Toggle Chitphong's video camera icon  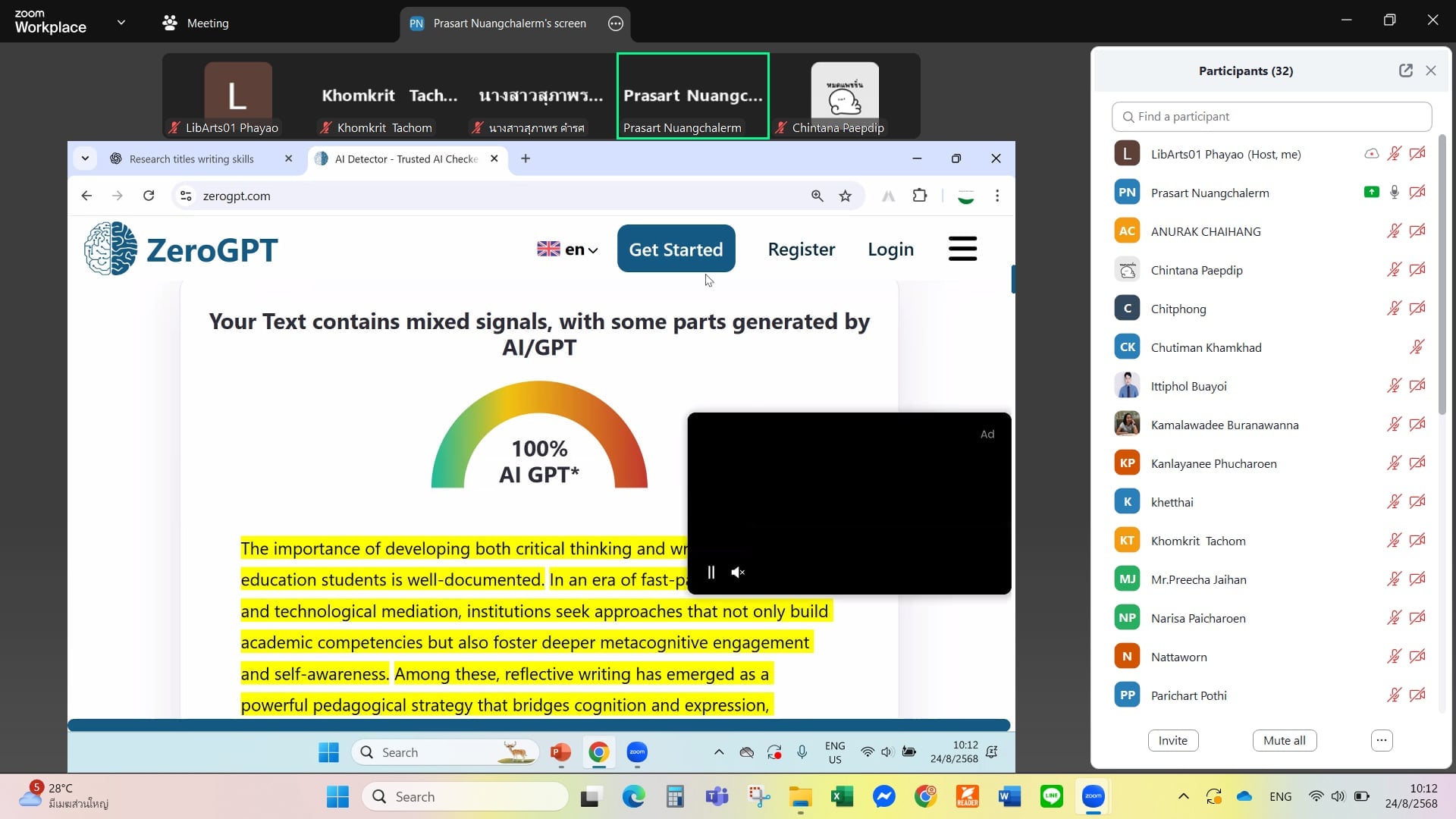[1417, 309]
